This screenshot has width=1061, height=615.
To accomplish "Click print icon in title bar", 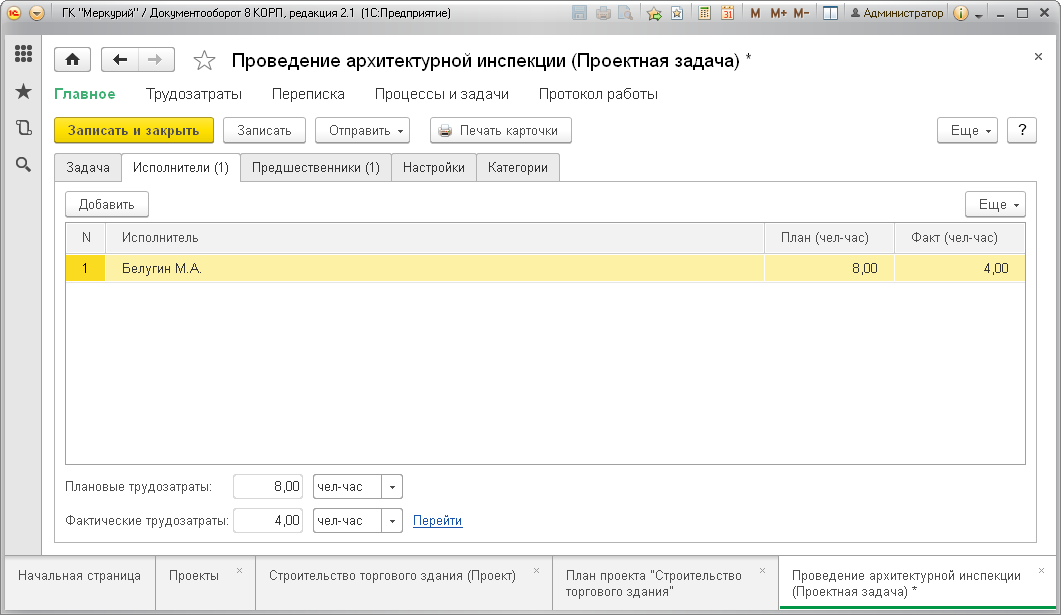I will [603, 13].
